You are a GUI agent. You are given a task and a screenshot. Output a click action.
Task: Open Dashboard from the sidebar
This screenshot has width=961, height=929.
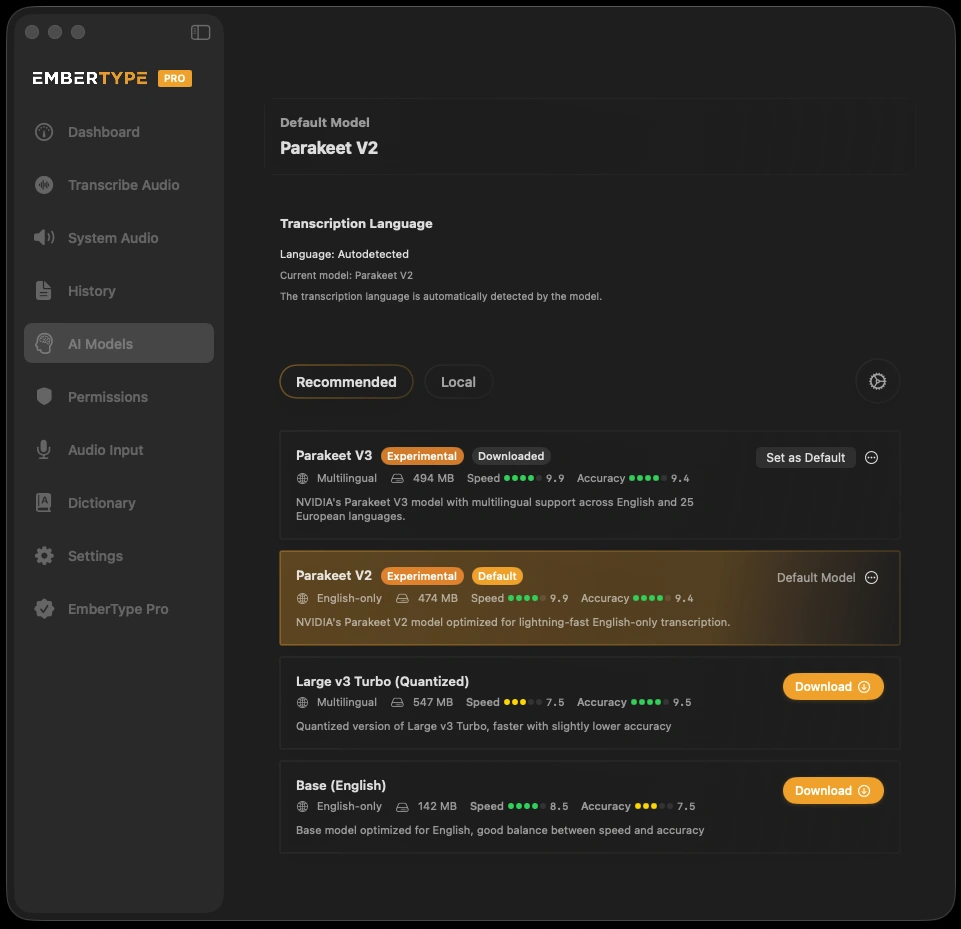point(119,132)
